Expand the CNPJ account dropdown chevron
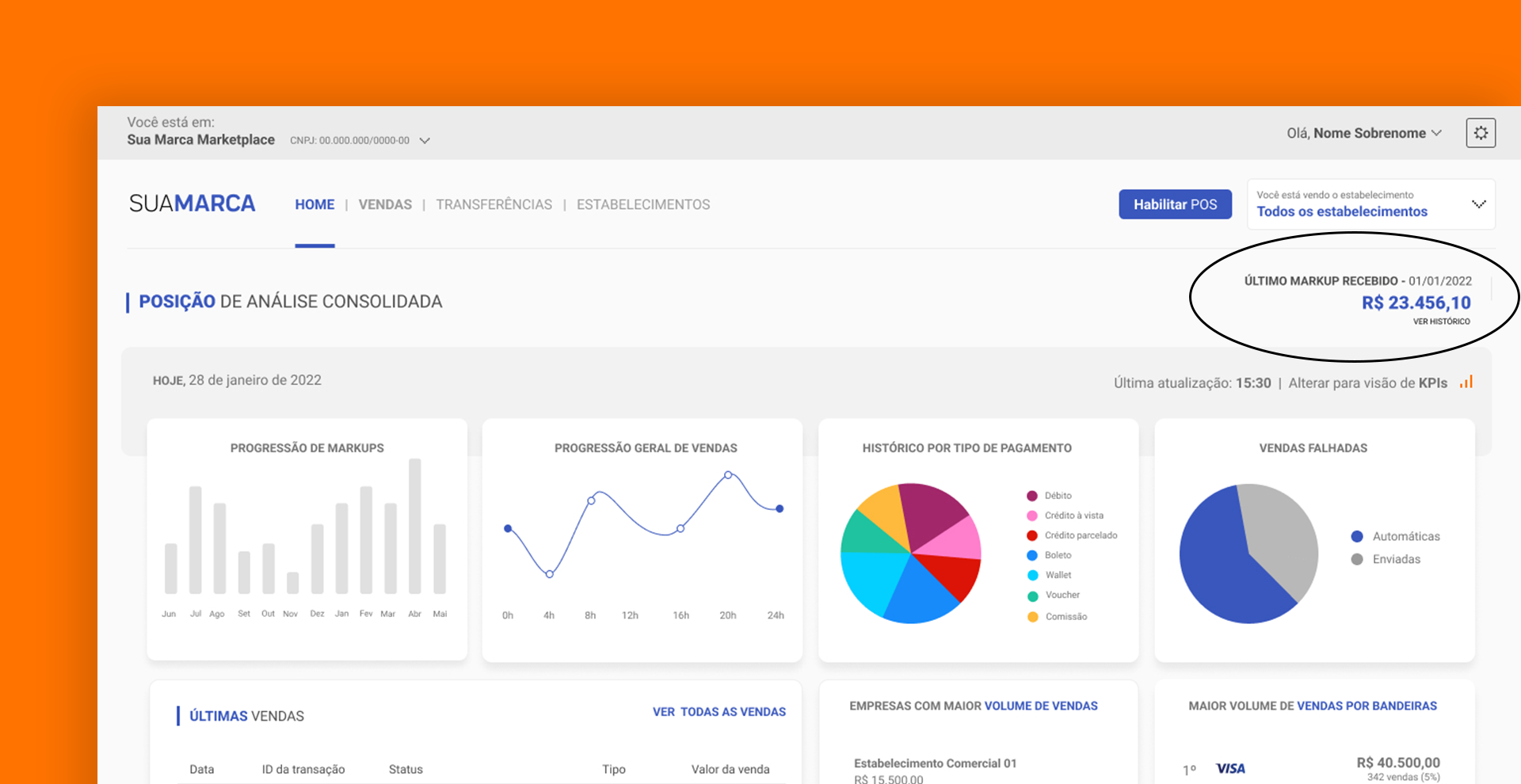This screenshot has width=1521, height=784. (425, 141)
